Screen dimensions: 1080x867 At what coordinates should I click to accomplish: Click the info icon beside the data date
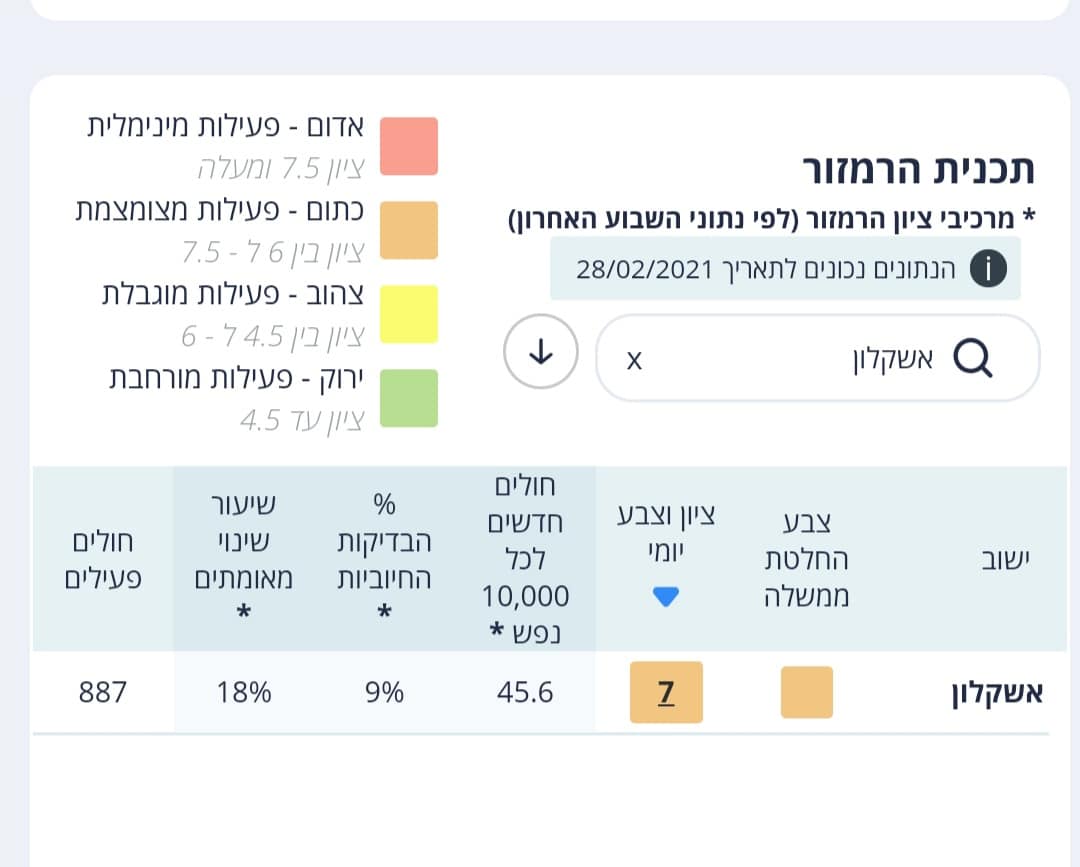[x=988, y=269]
